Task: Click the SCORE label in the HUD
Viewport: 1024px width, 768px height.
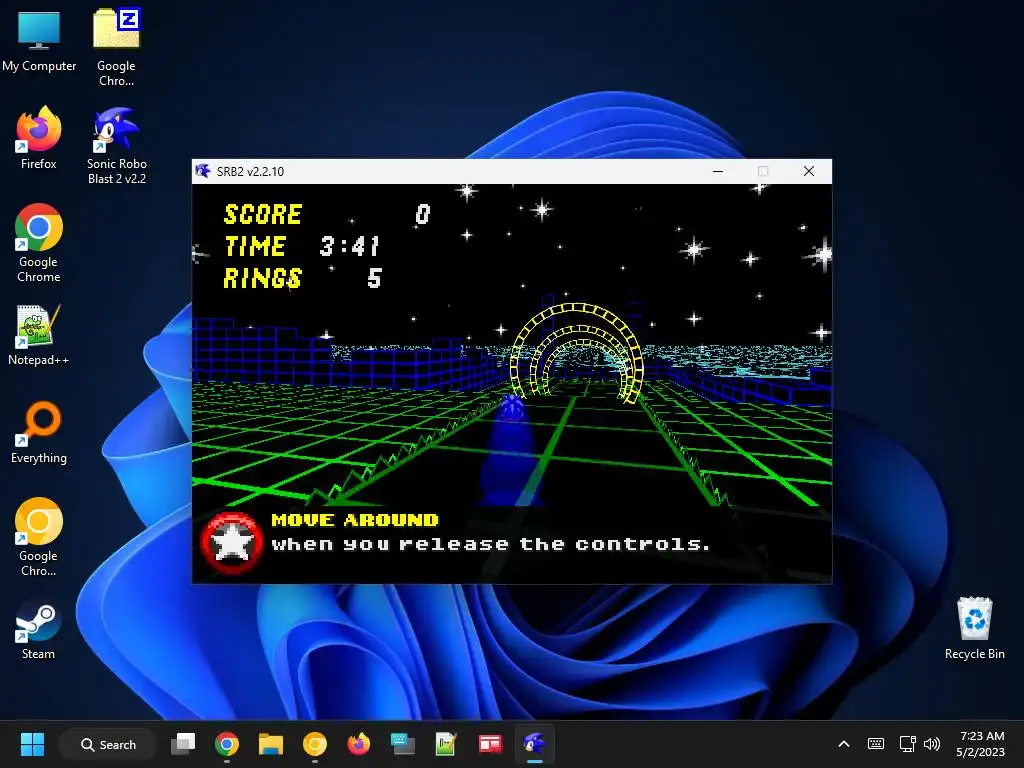Action: [263, 214]
